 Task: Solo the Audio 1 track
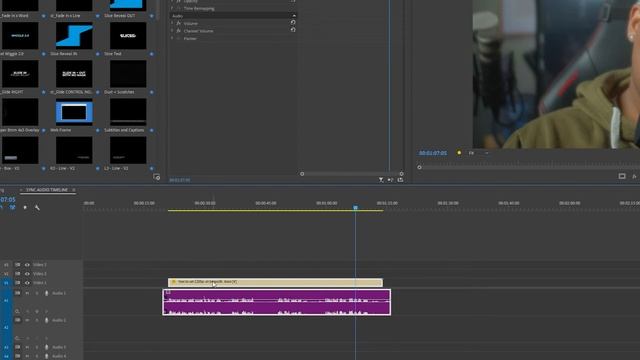click(x=37, y=293)
